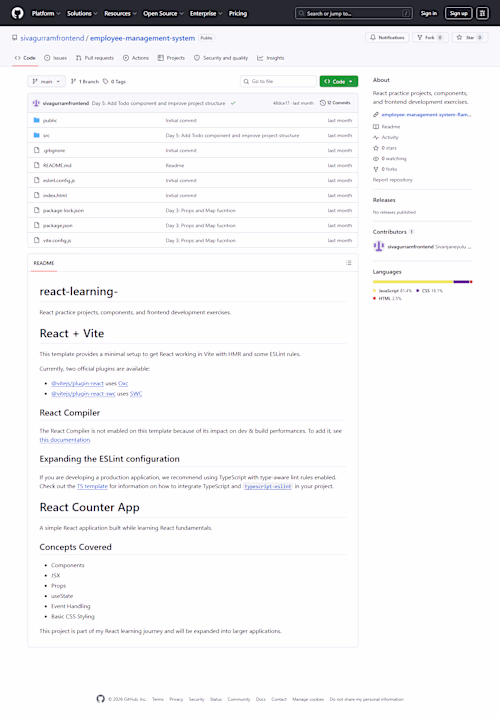Viewport: 500px width, 718px height.
Task: Star this repository
Action: click(469, 38)
